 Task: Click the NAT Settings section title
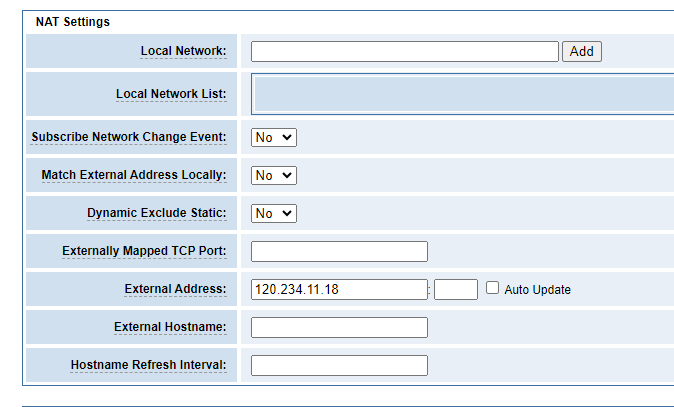[x=73, y=22]
